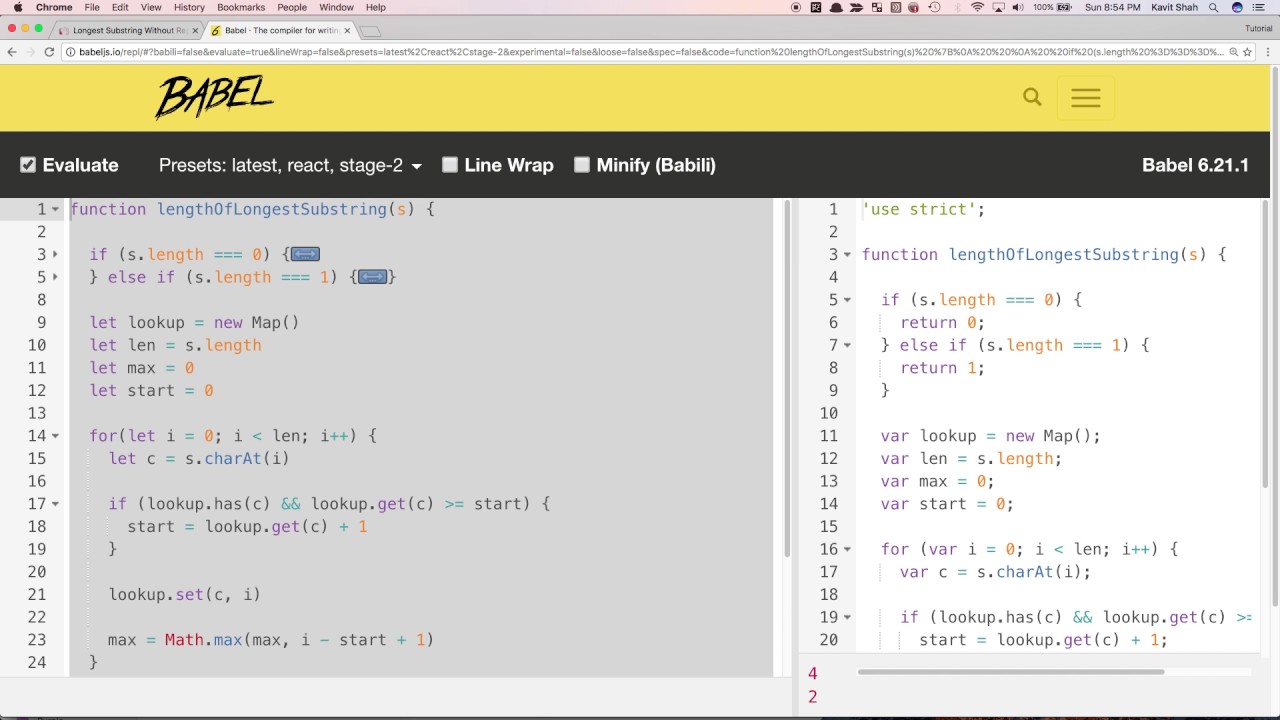Close the Babel browser tab
Viewport: 1280px width, 720px height.
[x=347, y=30]
